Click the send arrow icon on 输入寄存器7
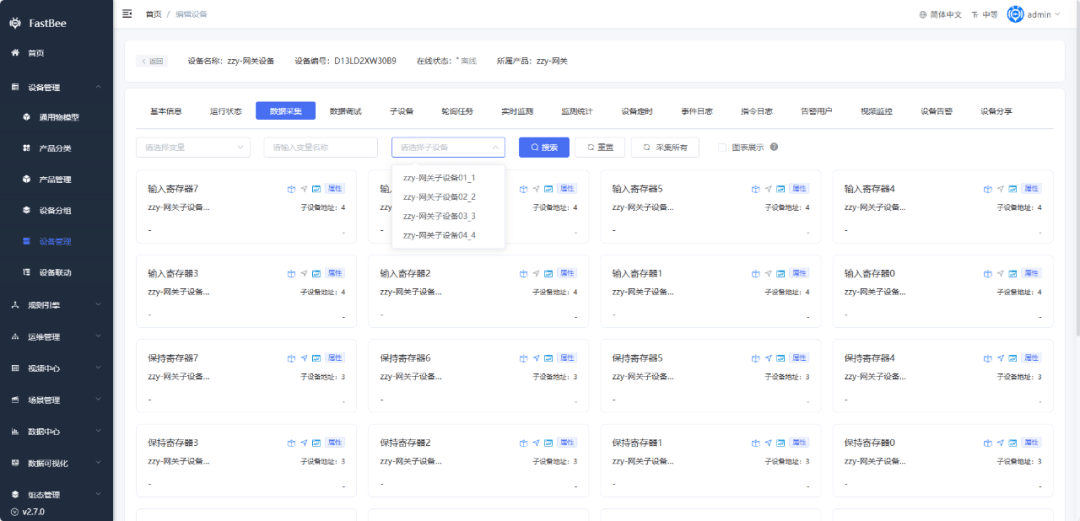 (304, 189)
